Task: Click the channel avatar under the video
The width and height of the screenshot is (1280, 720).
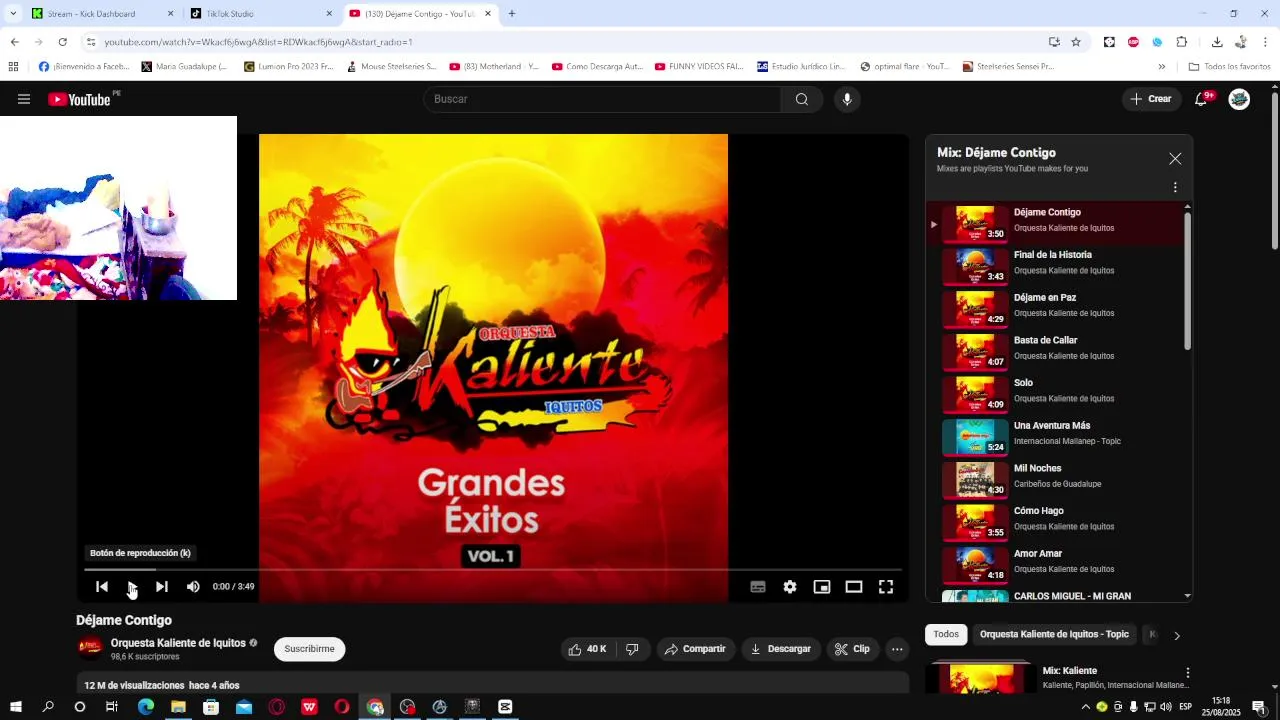Action: pos(90,648)
